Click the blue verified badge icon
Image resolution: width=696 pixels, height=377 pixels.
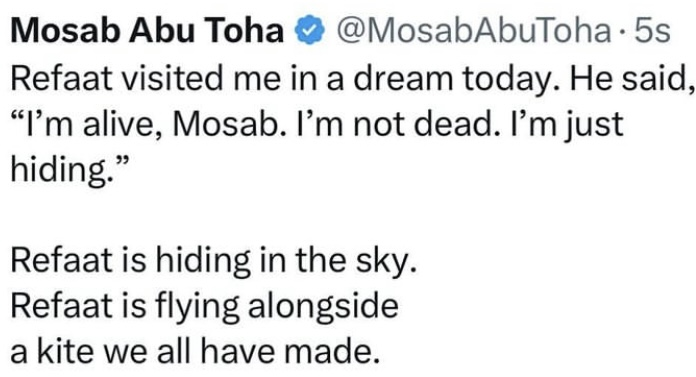pyautogui.click(x=310, y=30)
